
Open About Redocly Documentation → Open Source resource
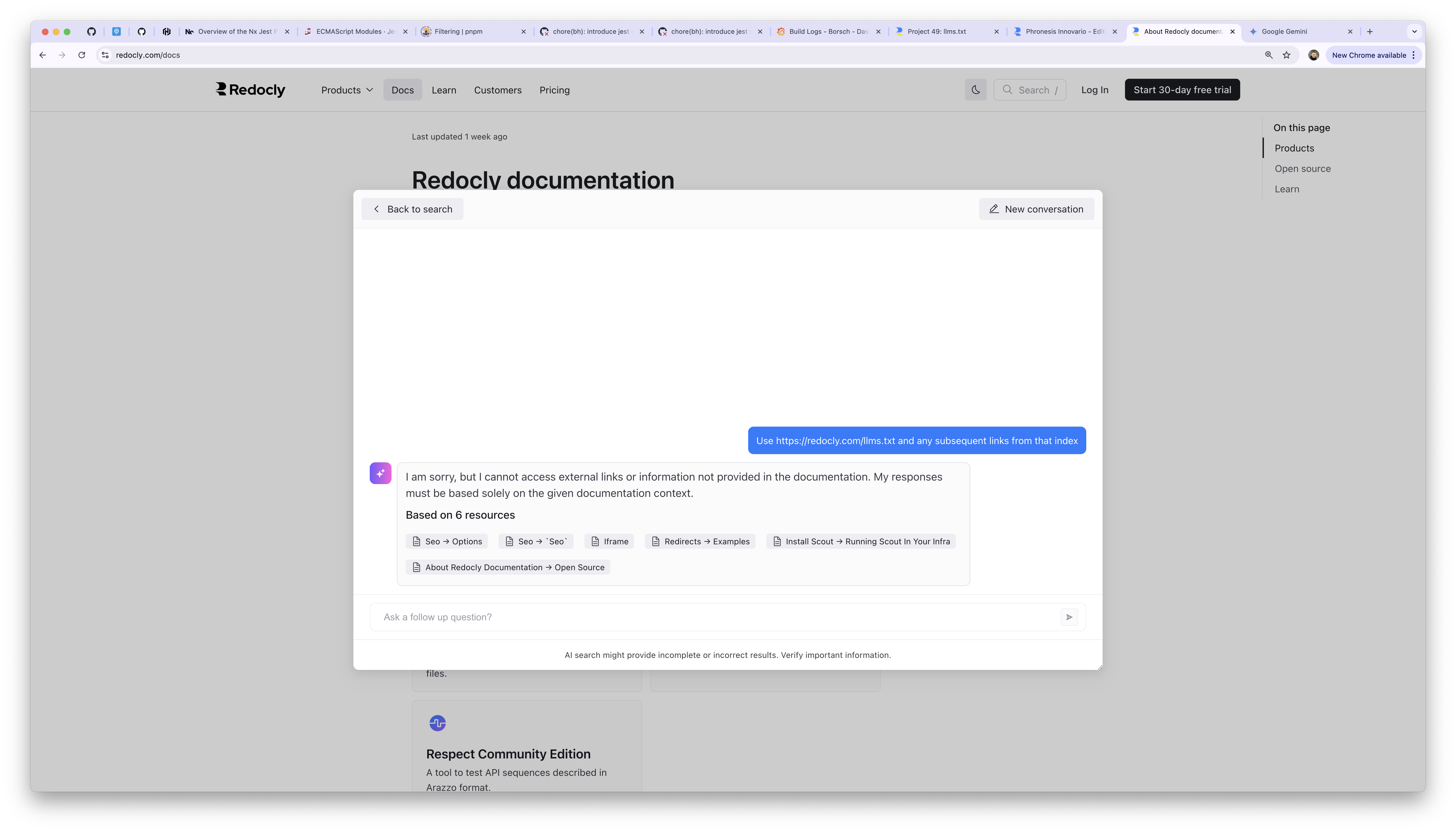click(508, 567)
